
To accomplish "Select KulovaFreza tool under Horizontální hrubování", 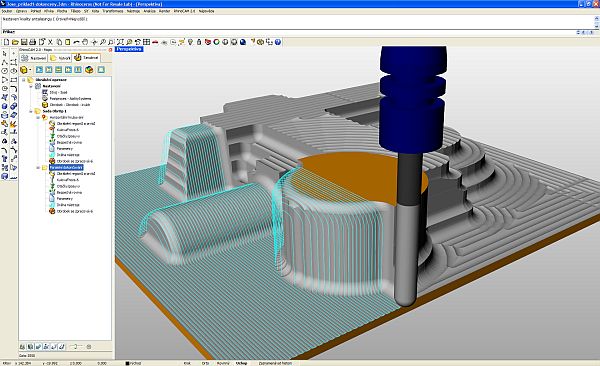I will tap(68, 130).
